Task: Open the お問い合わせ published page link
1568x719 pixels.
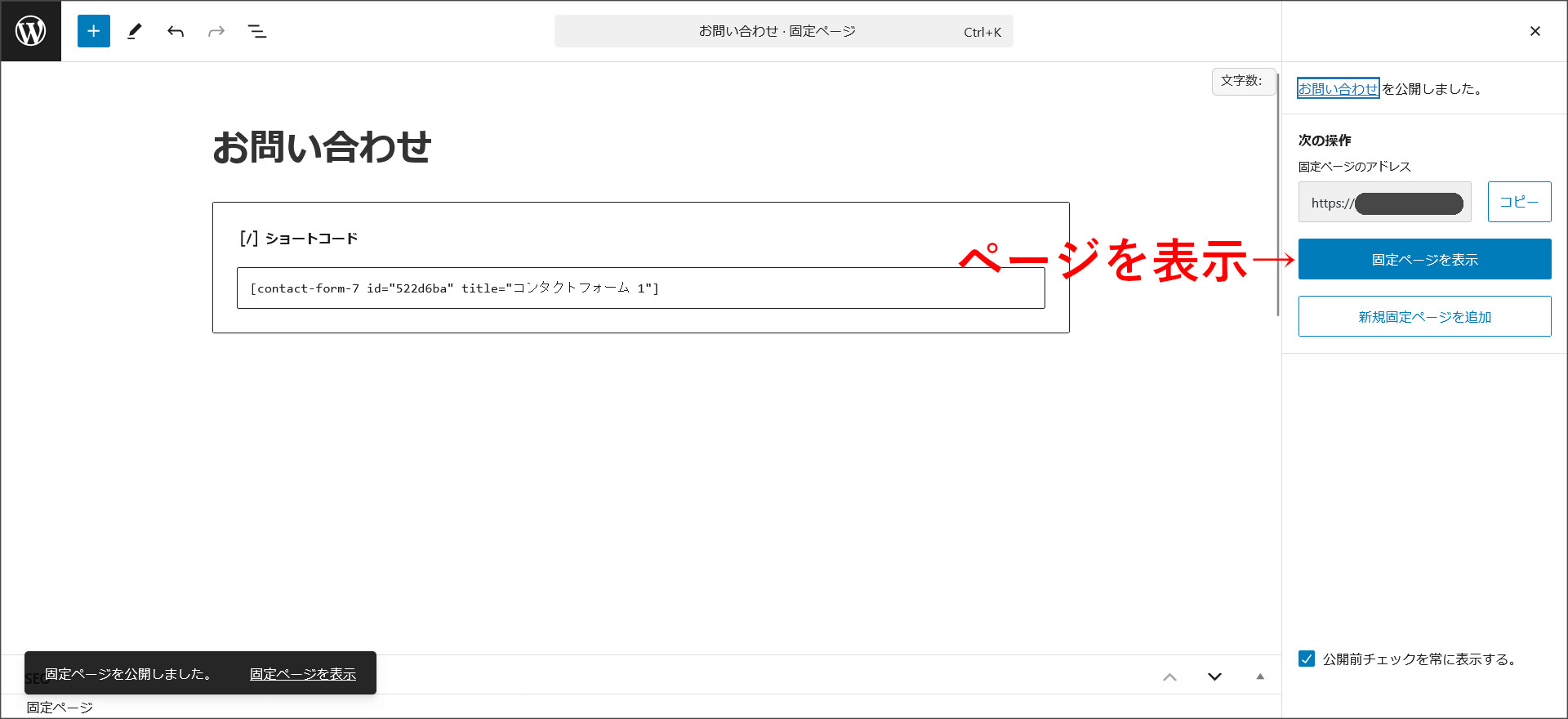Action: [1338, 88]
